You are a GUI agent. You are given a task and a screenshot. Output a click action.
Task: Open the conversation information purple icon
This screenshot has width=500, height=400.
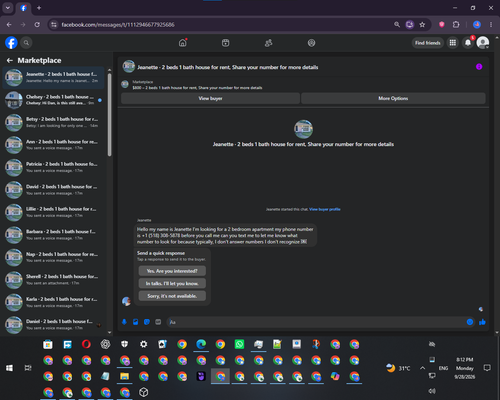coord(479,67)
